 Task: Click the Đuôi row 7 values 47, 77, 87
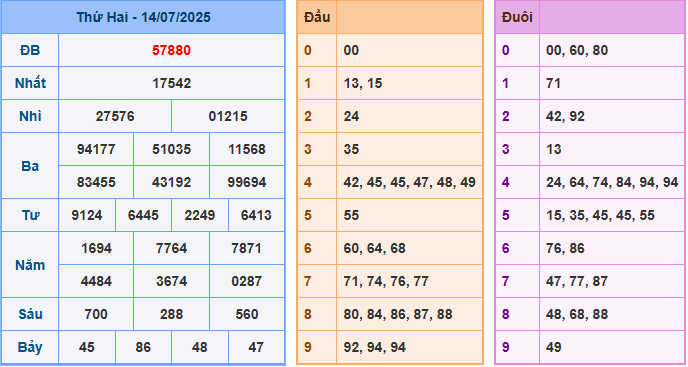(x=577, y=281)
